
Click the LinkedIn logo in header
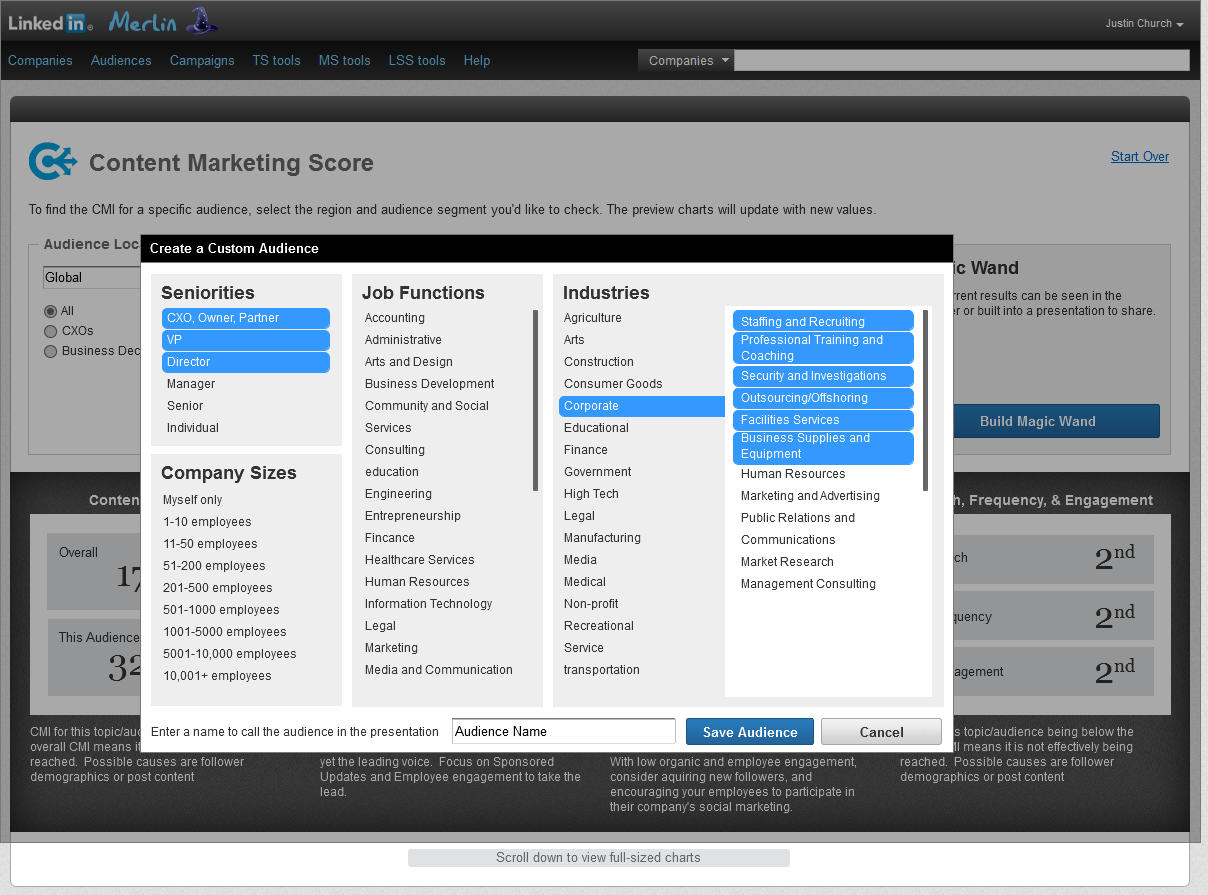coord(50,23)
